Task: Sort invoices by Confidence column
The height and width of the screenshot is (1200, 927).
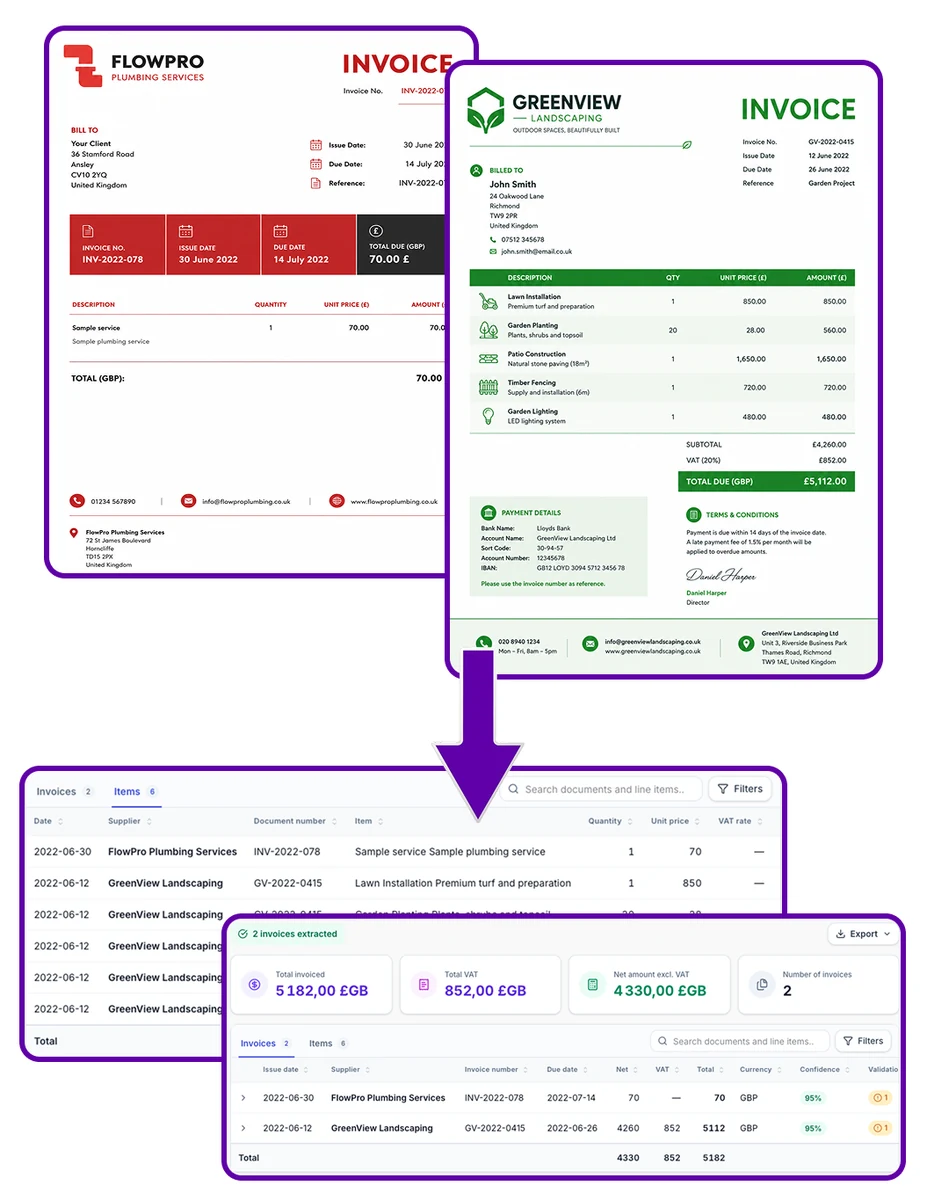Action: click(x=824, y=1069)
